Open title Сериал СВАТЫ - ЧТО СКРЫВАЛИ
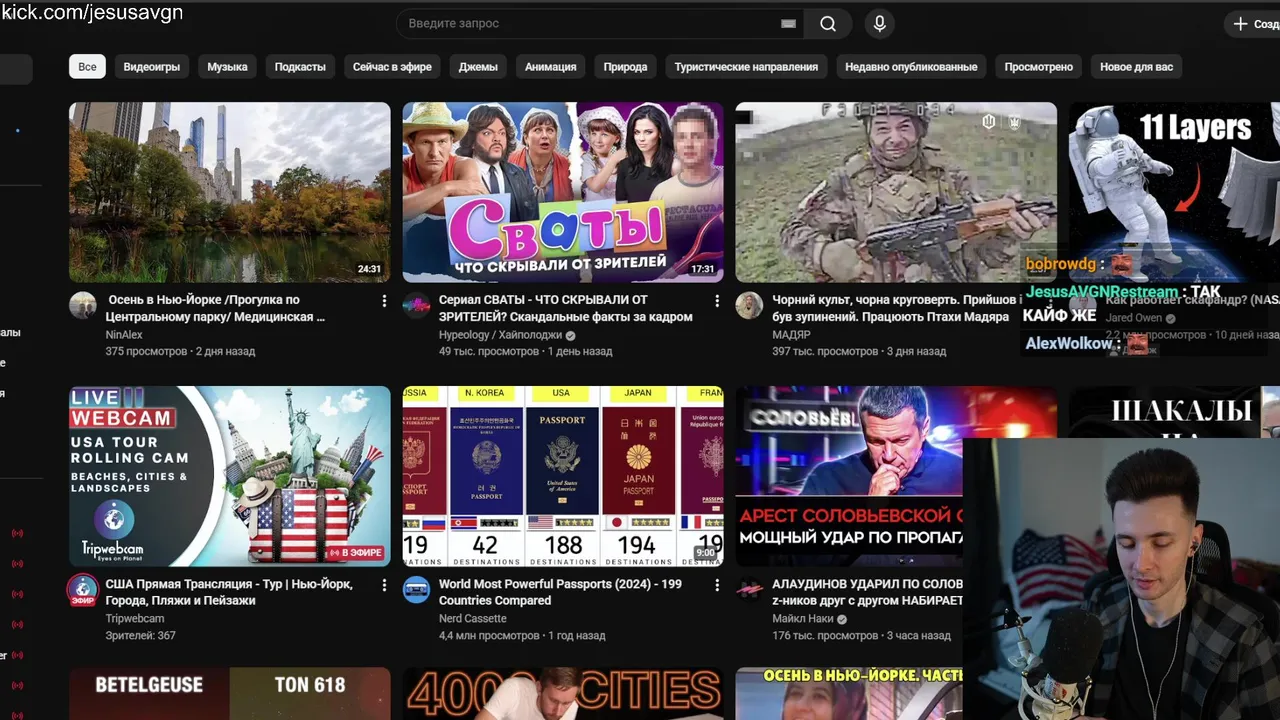This screenshot has width=1280, height=720. click(x=566, y=308)
